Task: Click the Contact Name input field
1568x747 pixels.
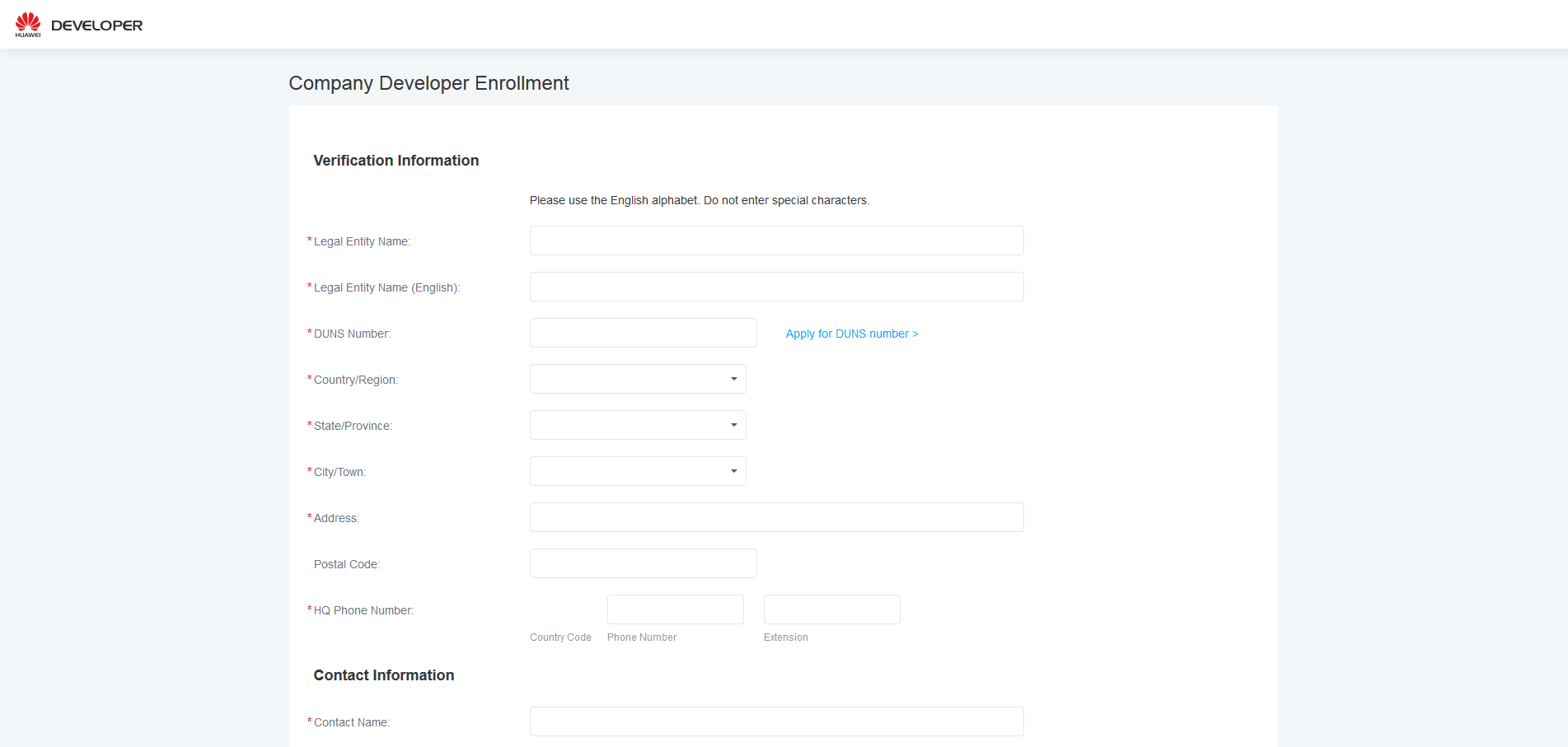Action: point(776,721)
